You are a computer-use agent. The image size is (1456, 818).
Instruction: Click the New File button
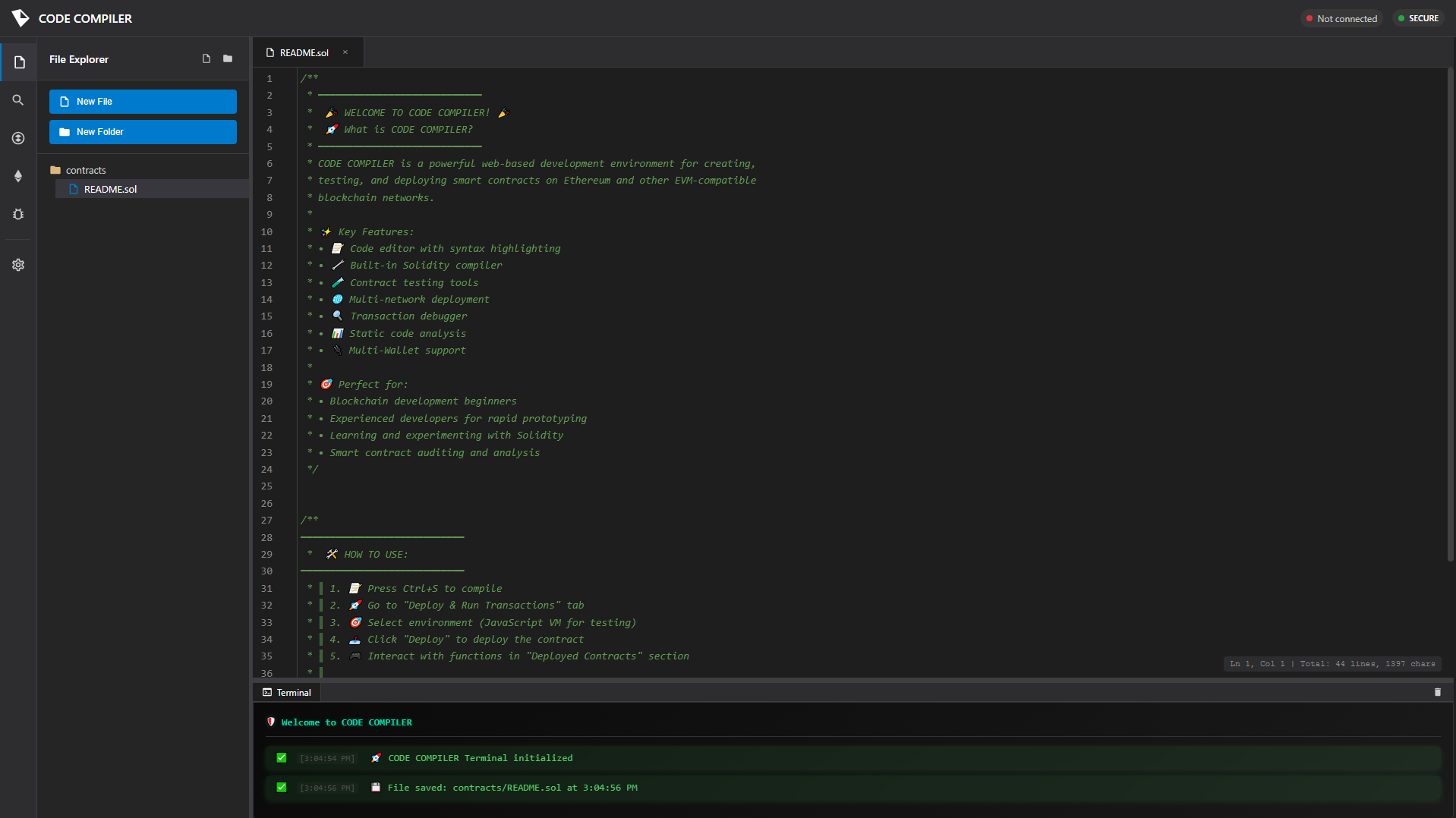pos(143,102)
